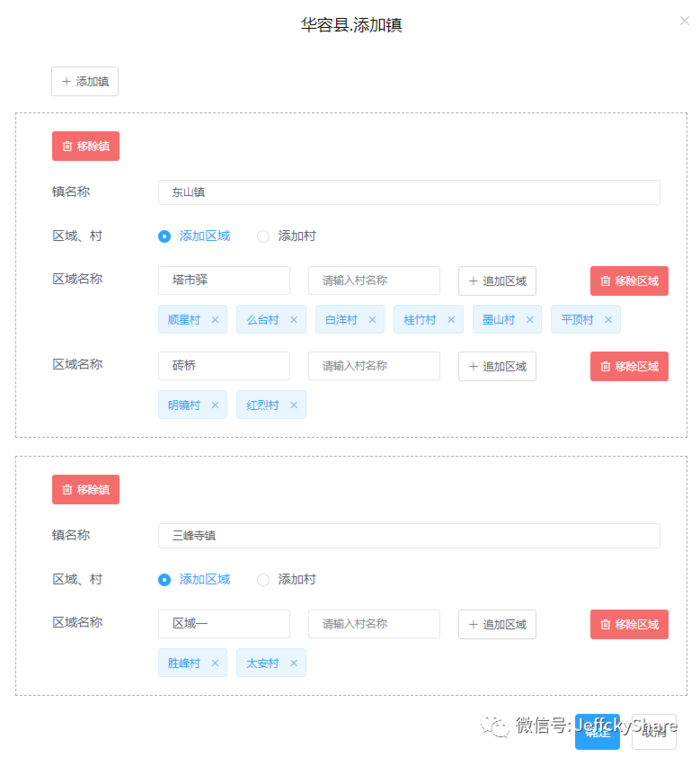Click 追加区域 next to 塔市驿
This screenshot has height=757, width=700.
(x=497, y=281)
